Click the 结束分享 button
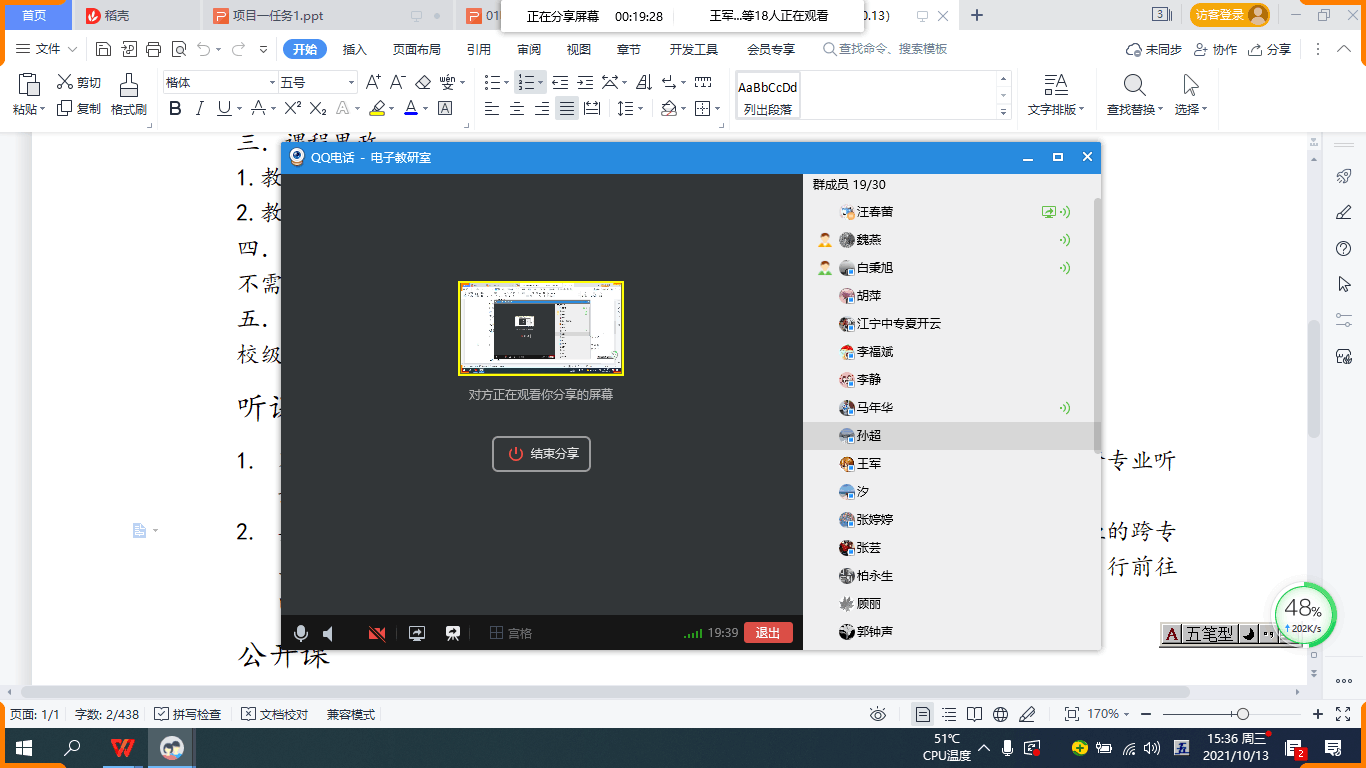Screen dimensions: 1366x768 pos(542,454)
